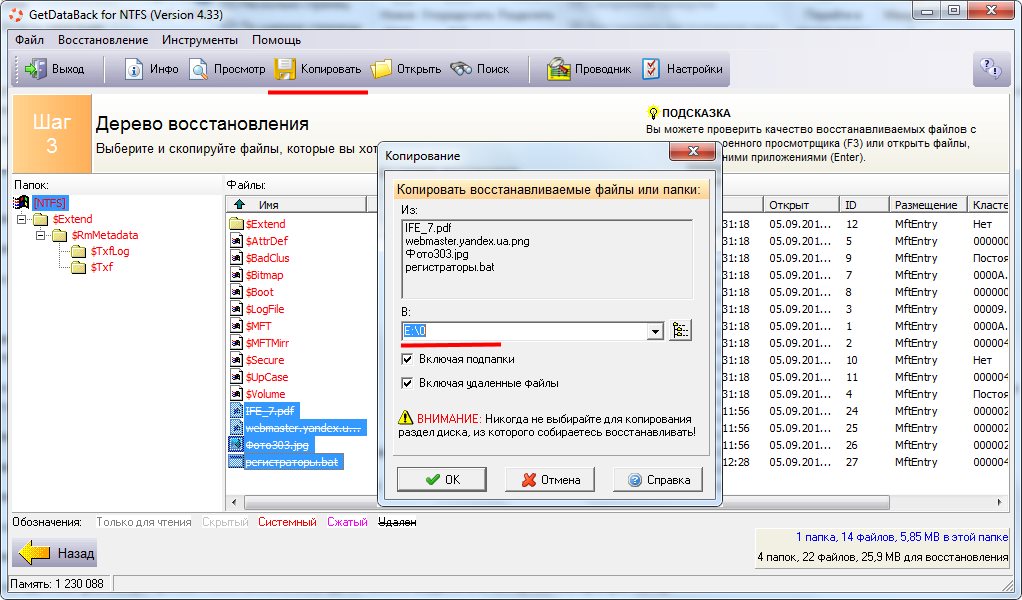Sort by the ID column header

864,205
